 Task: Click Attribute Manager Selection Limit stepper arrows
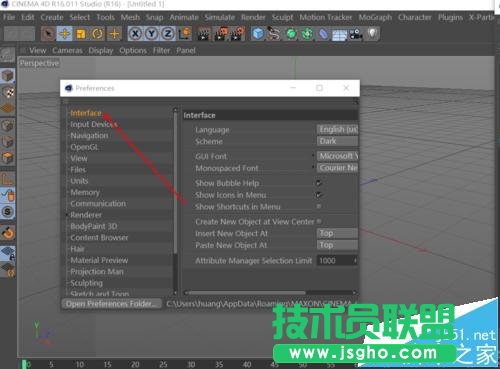click(355, 260)
